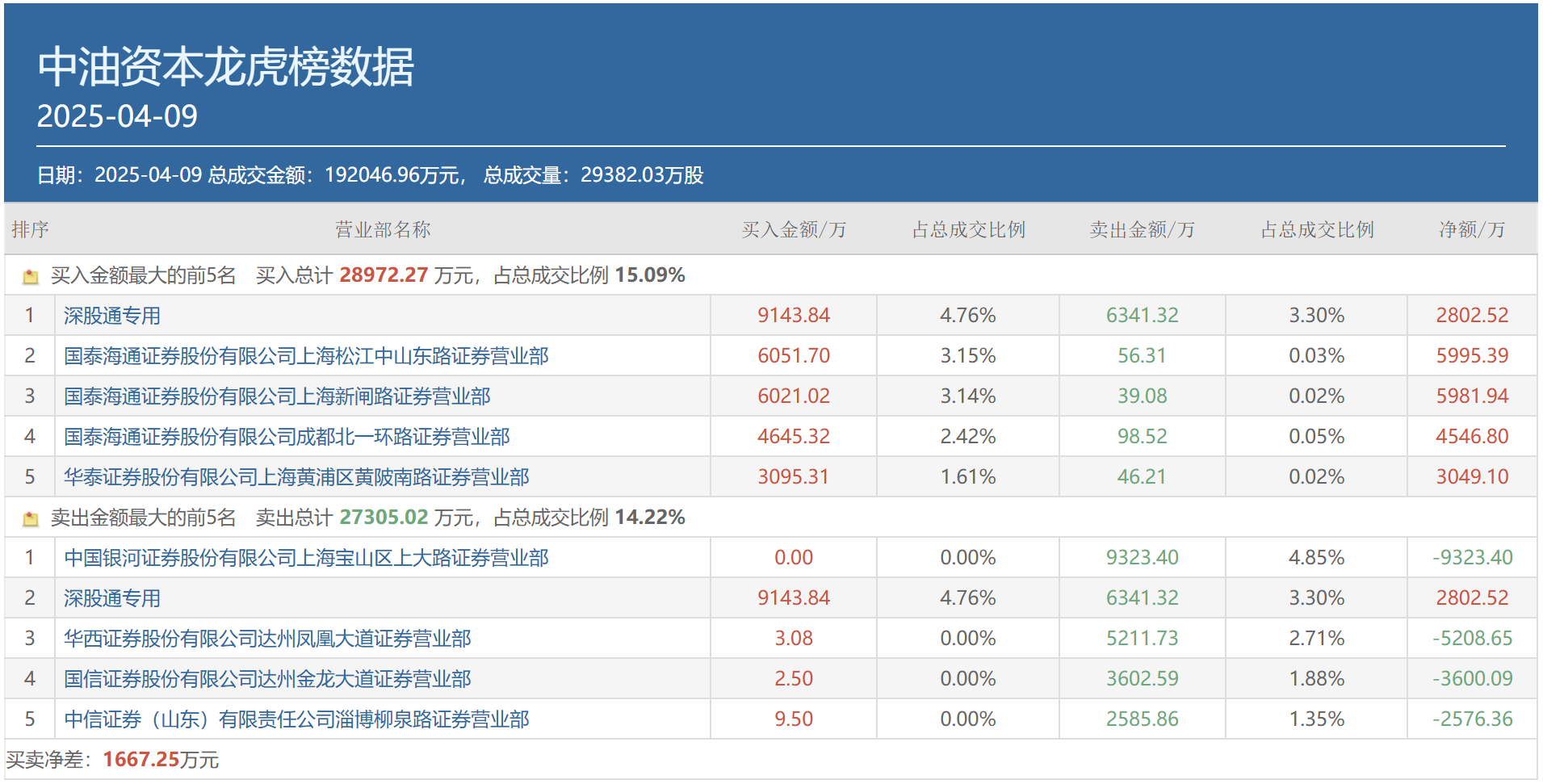
Task: Click the 卖出金额/万 column header
Action: point(1142,230)
